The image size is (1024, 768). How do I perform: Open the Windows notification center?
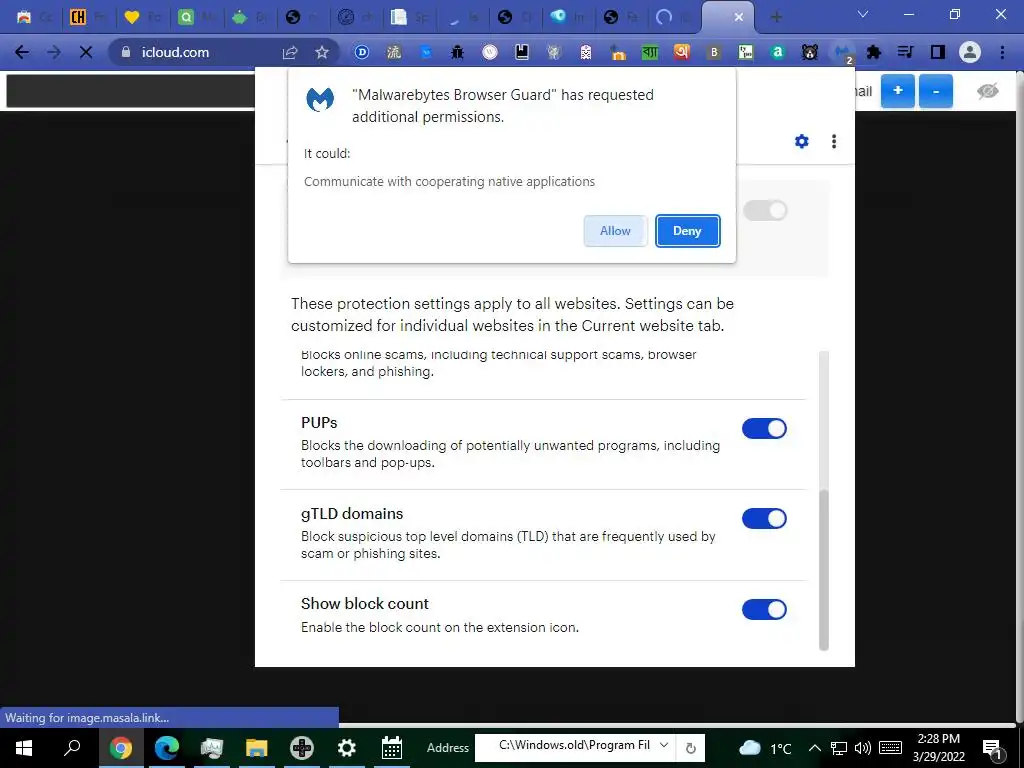(x=993, y=749)
